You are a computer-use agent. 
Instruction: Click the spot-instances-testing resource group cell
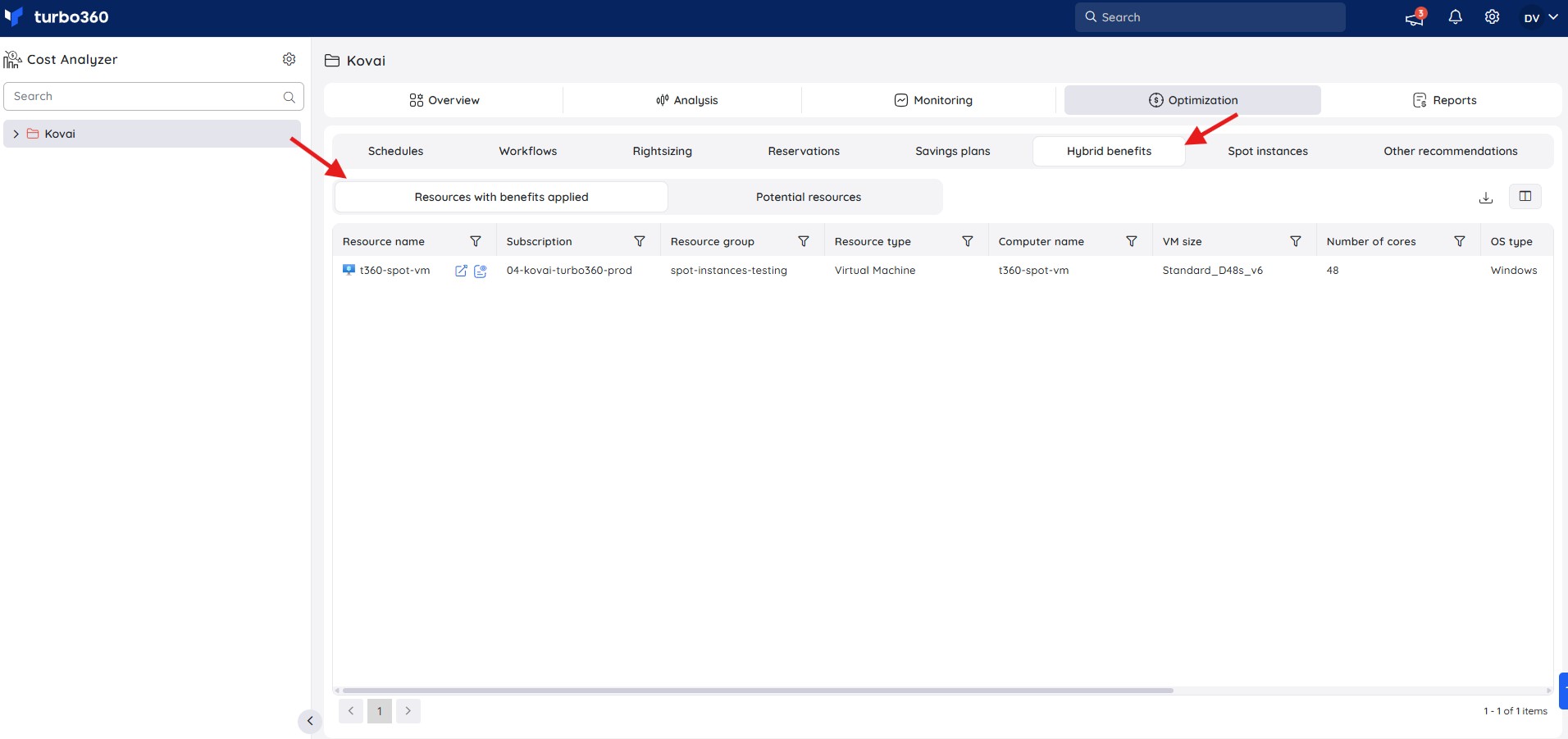[728, 271]
